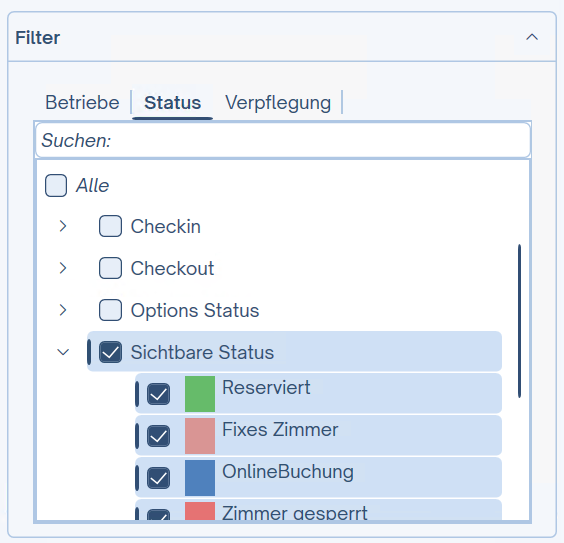The height and width of the screenshot is (543, 564).
Task: Select the Fixes Zimmer label
Action: (x=280, y=429)
